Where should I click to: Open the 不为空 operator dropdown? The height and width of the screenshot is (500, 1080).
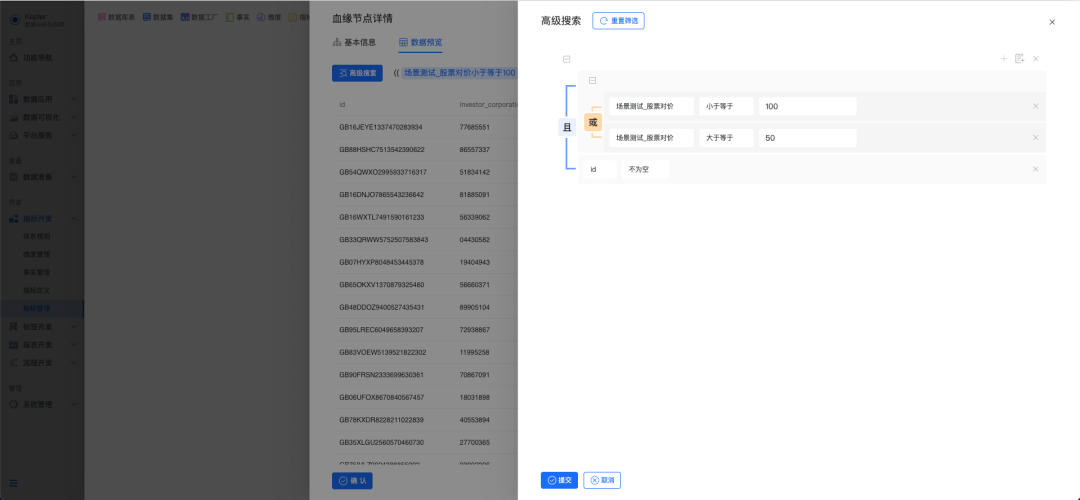pos(645,169)
